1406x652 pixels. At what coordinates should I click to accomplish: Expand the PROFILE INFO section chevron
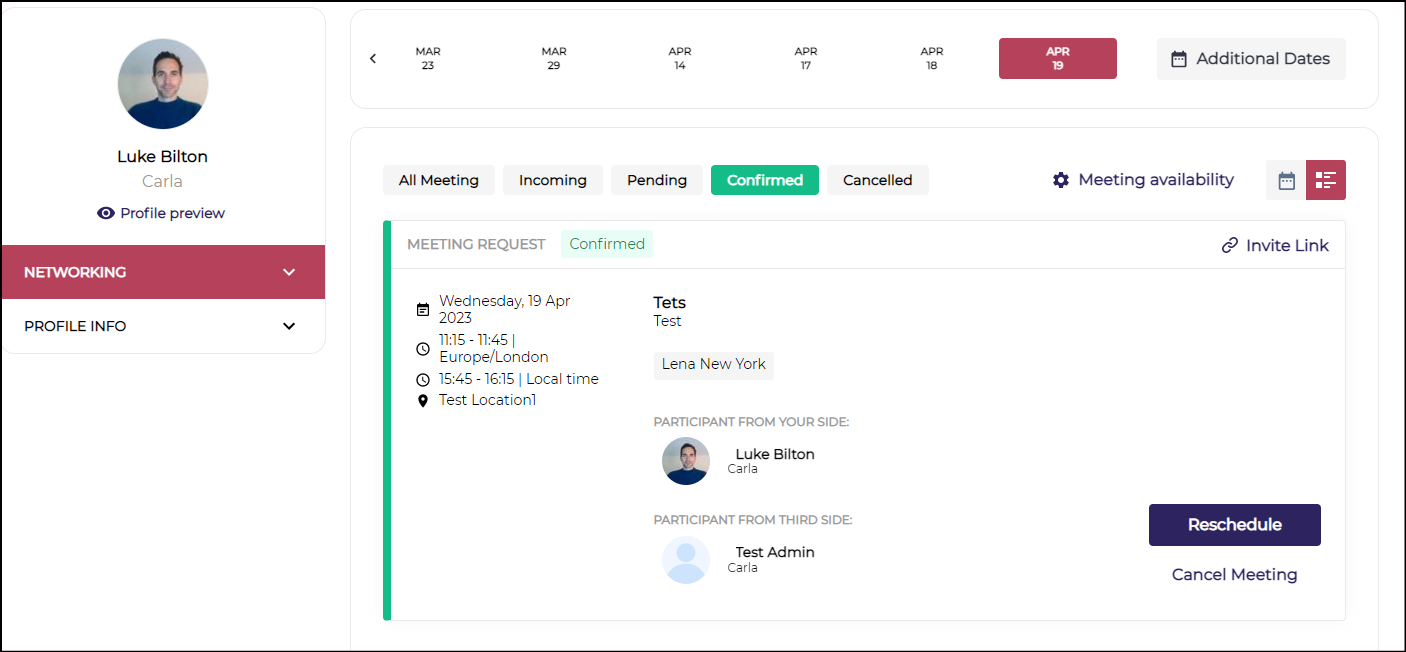289,326
